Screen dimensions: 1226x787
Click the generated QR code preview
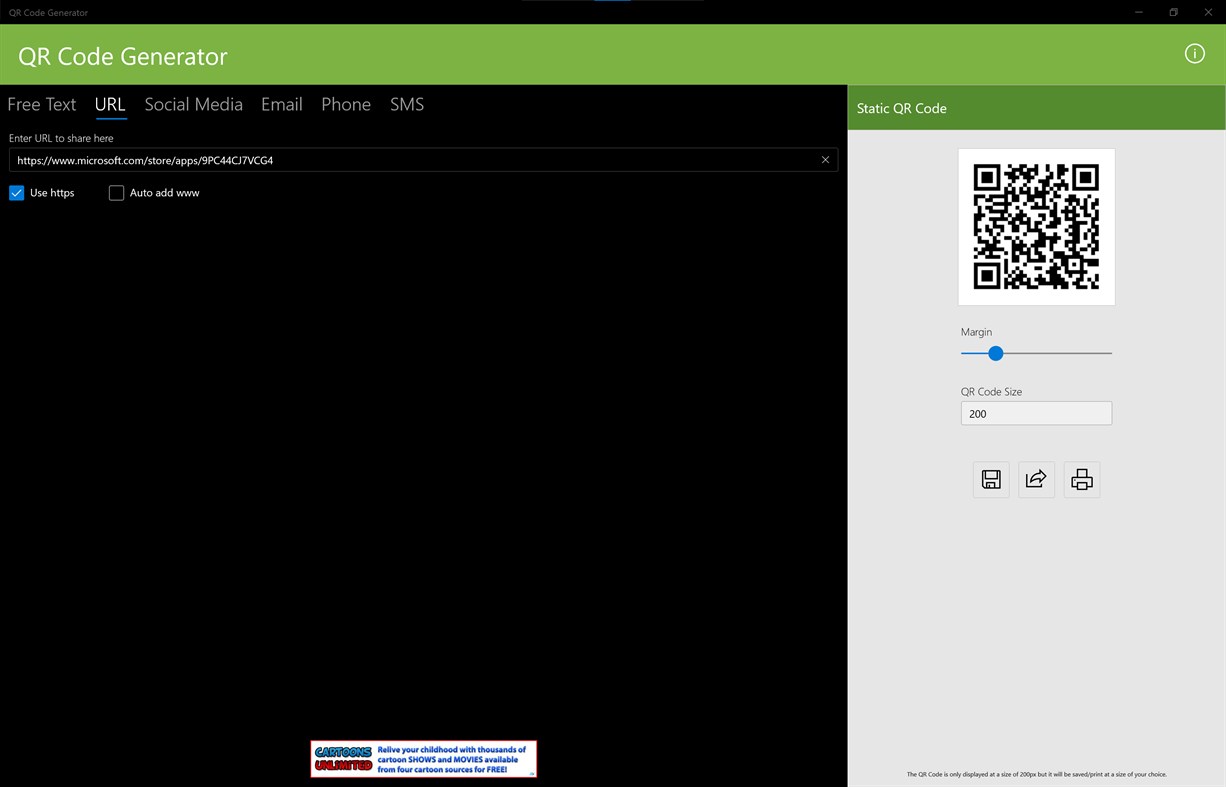click(x=1036, y=226)
